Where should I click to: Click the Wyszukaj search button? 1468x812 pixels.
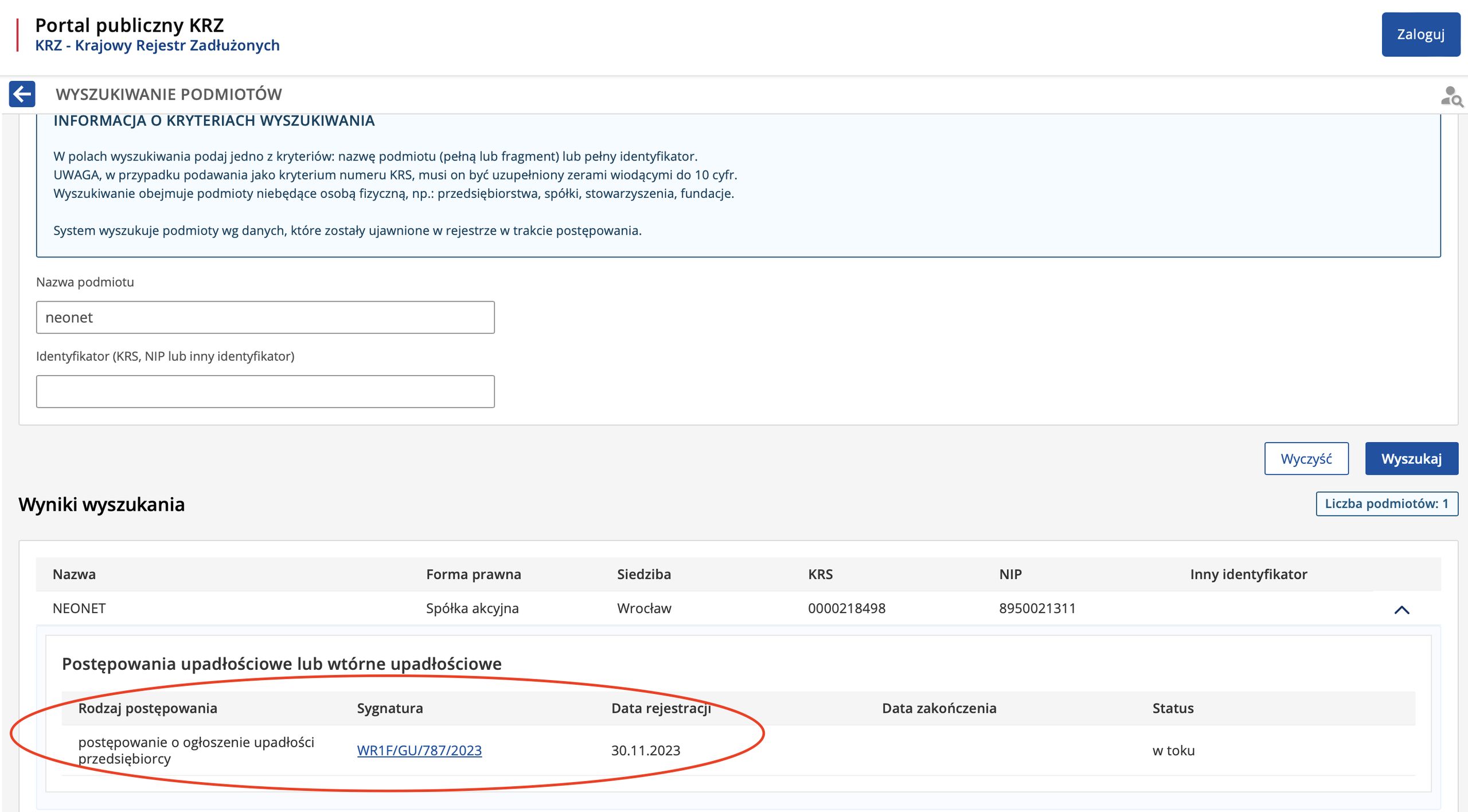1411,459
